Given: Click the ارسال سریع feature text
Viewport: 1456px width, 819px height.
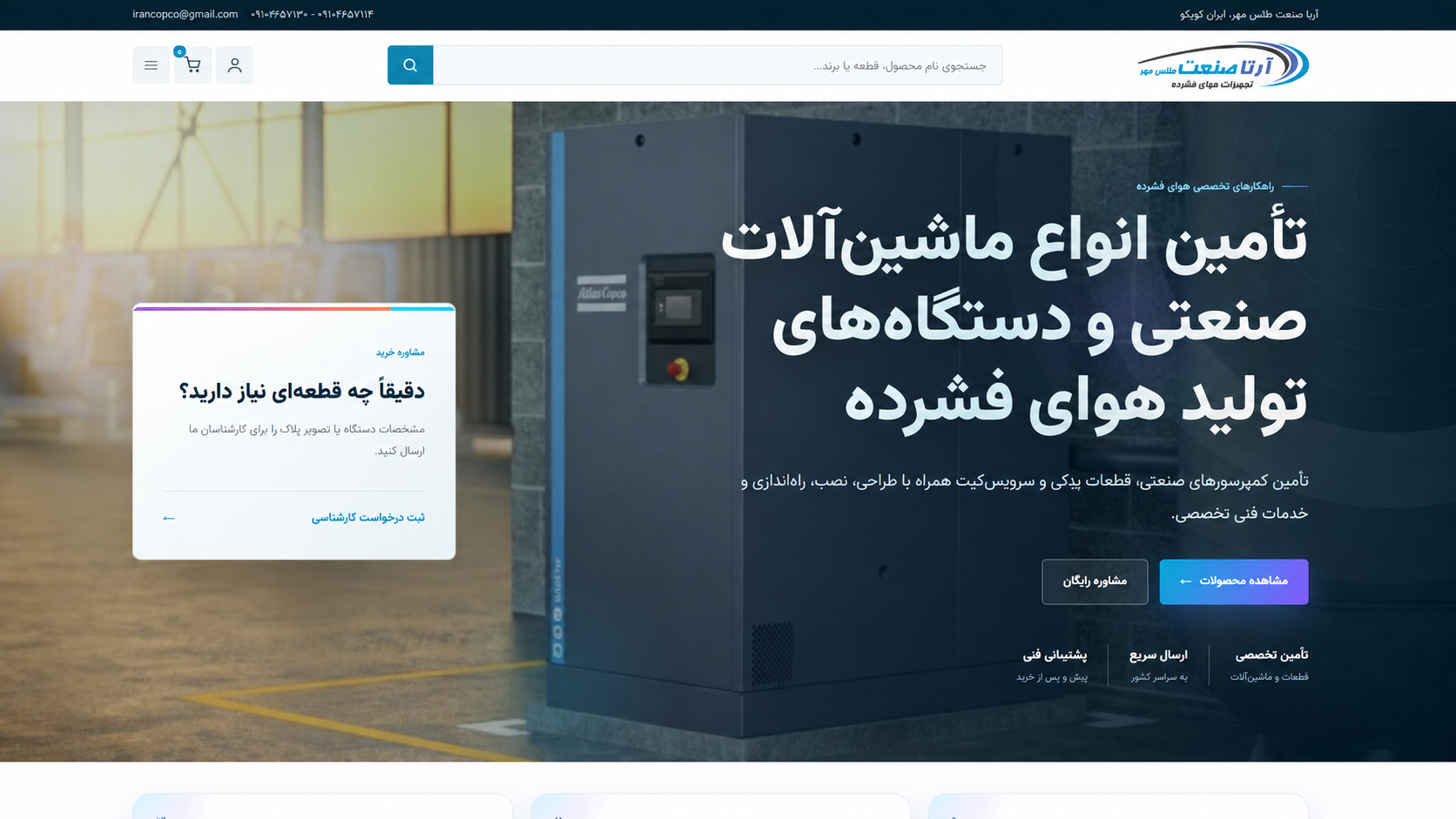Looking at the screenshot, I should (x=1158, y=655).
